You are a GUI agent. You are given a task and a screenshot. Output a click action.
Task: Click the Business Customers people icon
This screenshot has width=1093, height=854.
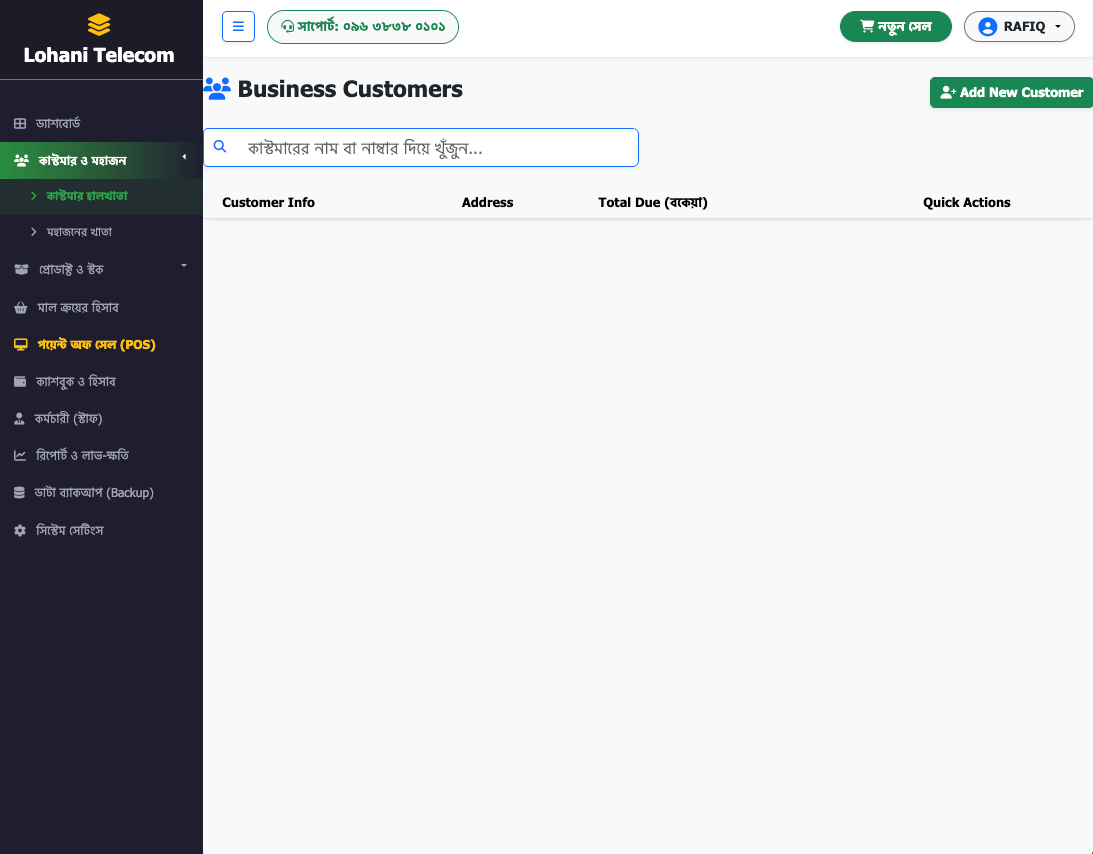click(x=217, y=89)
